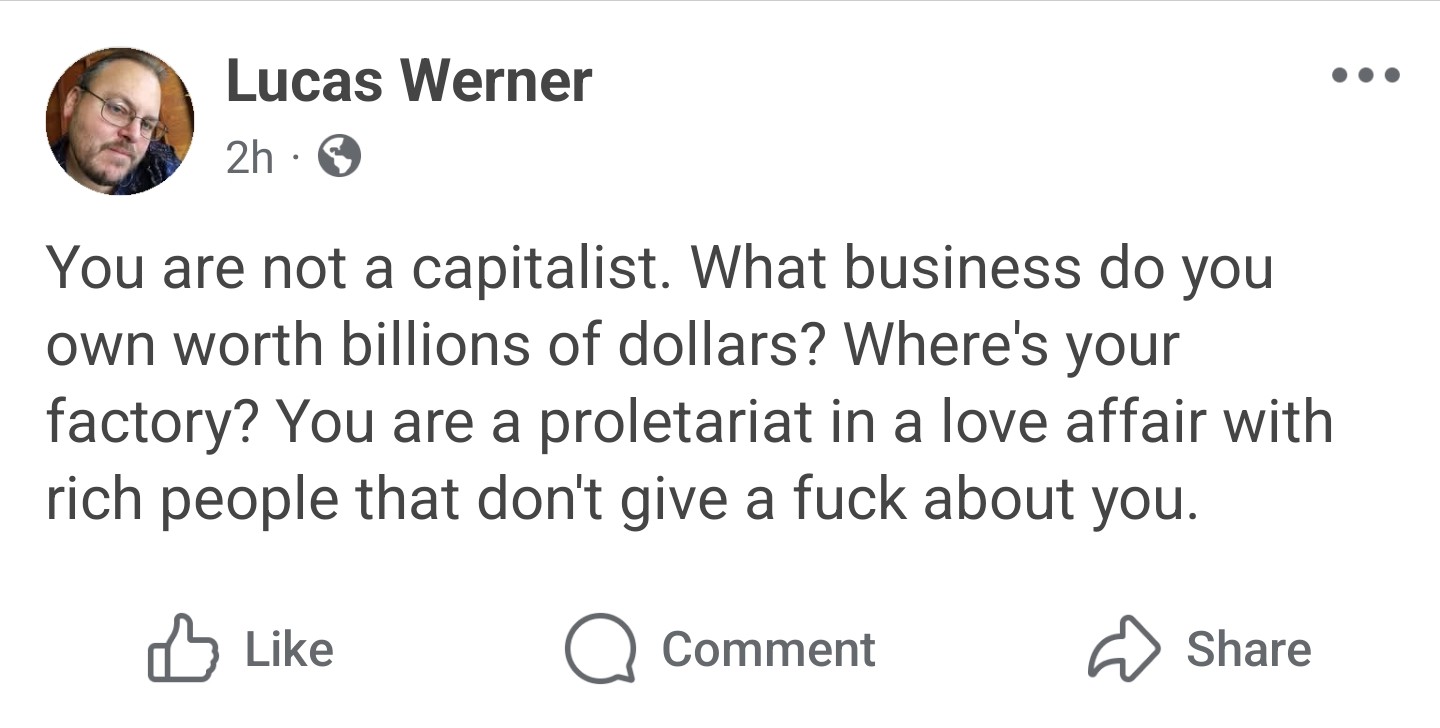Tap the Like text label
This screenshot has height=728, width=1440.
pyautogui.click(x=289, y=649)
